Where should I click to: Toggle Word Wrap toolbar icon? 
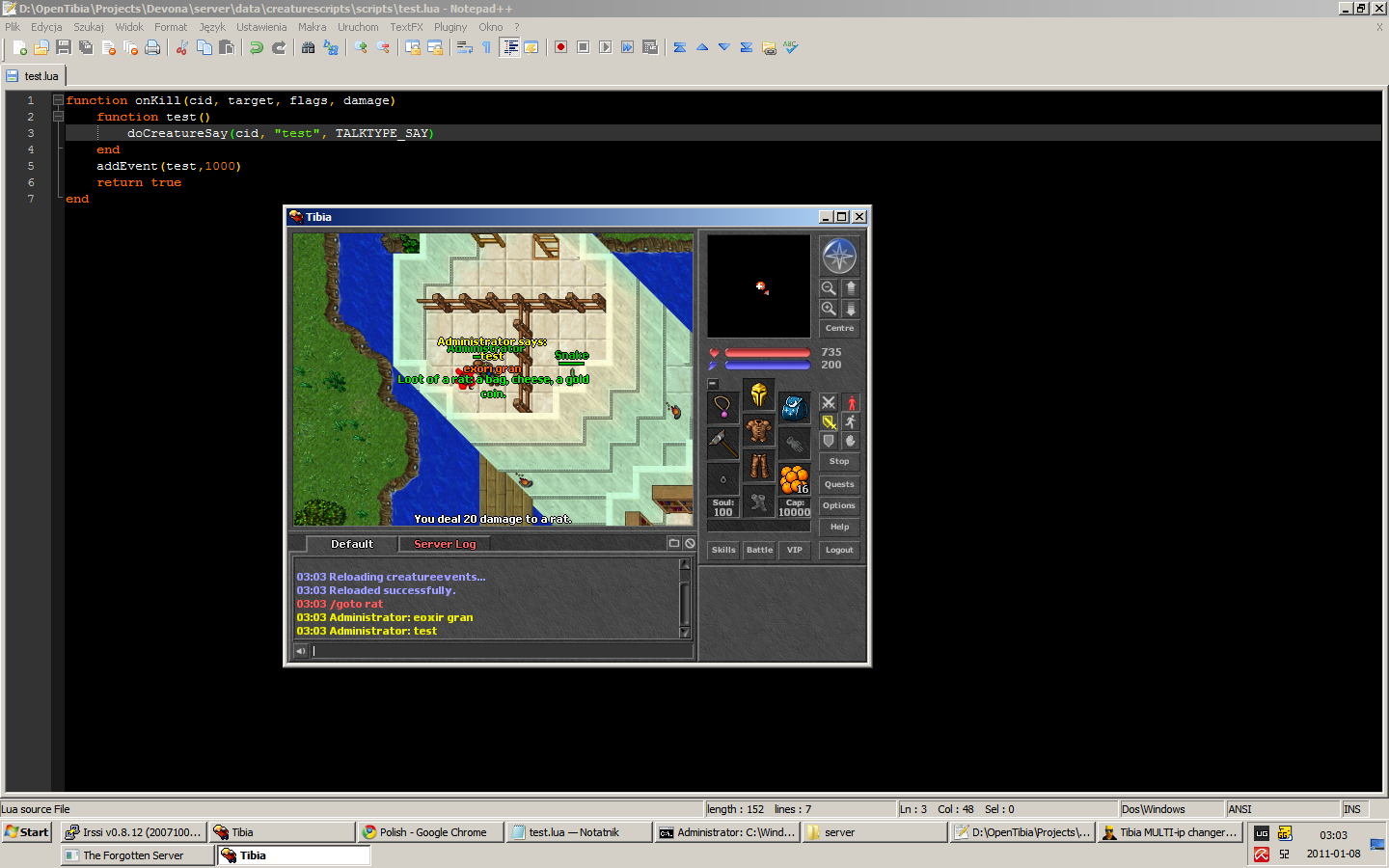click(x=464, y=47)
